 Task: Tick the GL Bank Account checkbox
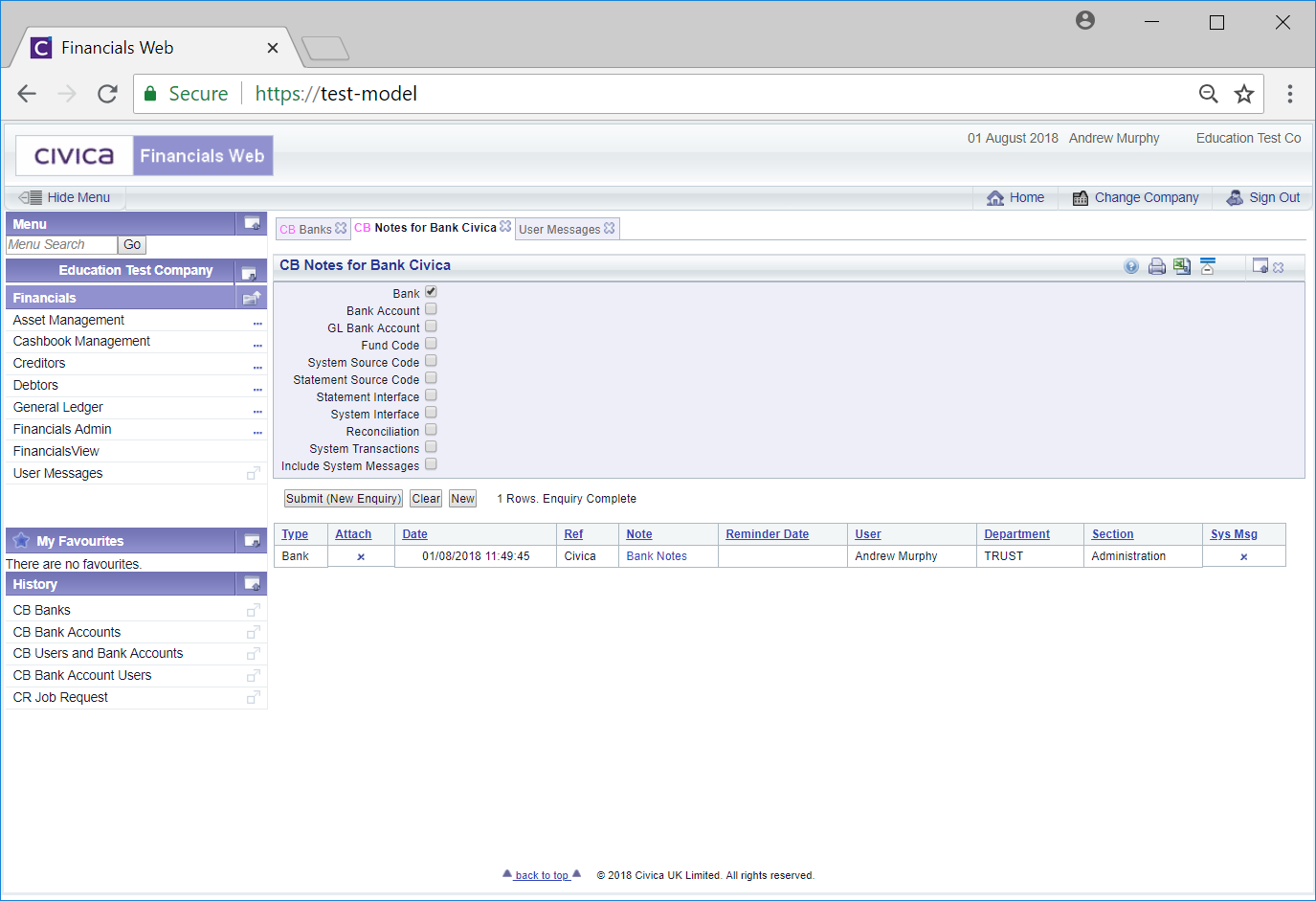pyautogui.click(x=431, y=327)
